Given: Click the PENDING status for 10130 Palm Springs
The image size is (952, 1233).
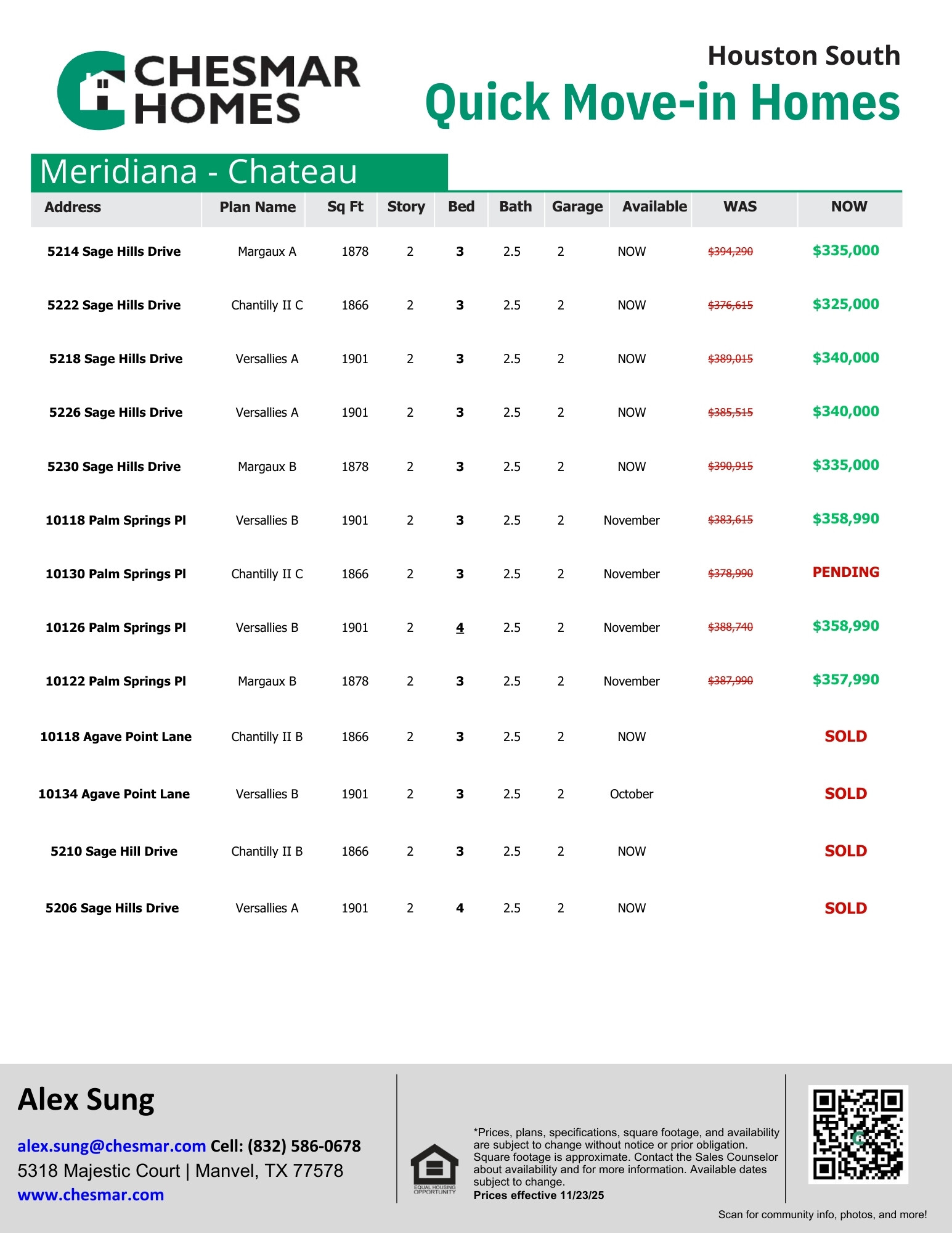Looking at the screenshot, I should [x=845, y=573].
